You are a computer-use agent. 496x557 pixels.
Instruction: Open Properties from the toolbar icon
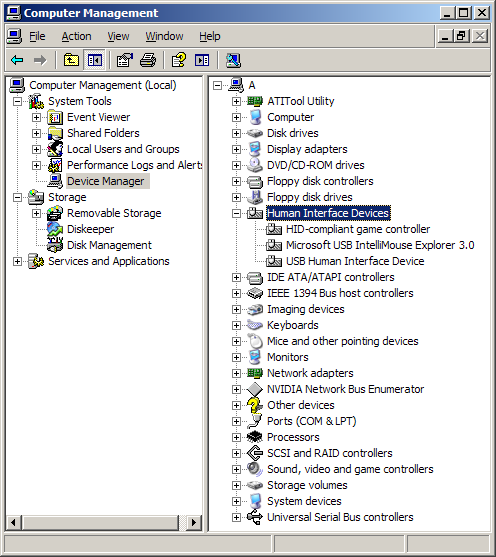coord(125,60)
